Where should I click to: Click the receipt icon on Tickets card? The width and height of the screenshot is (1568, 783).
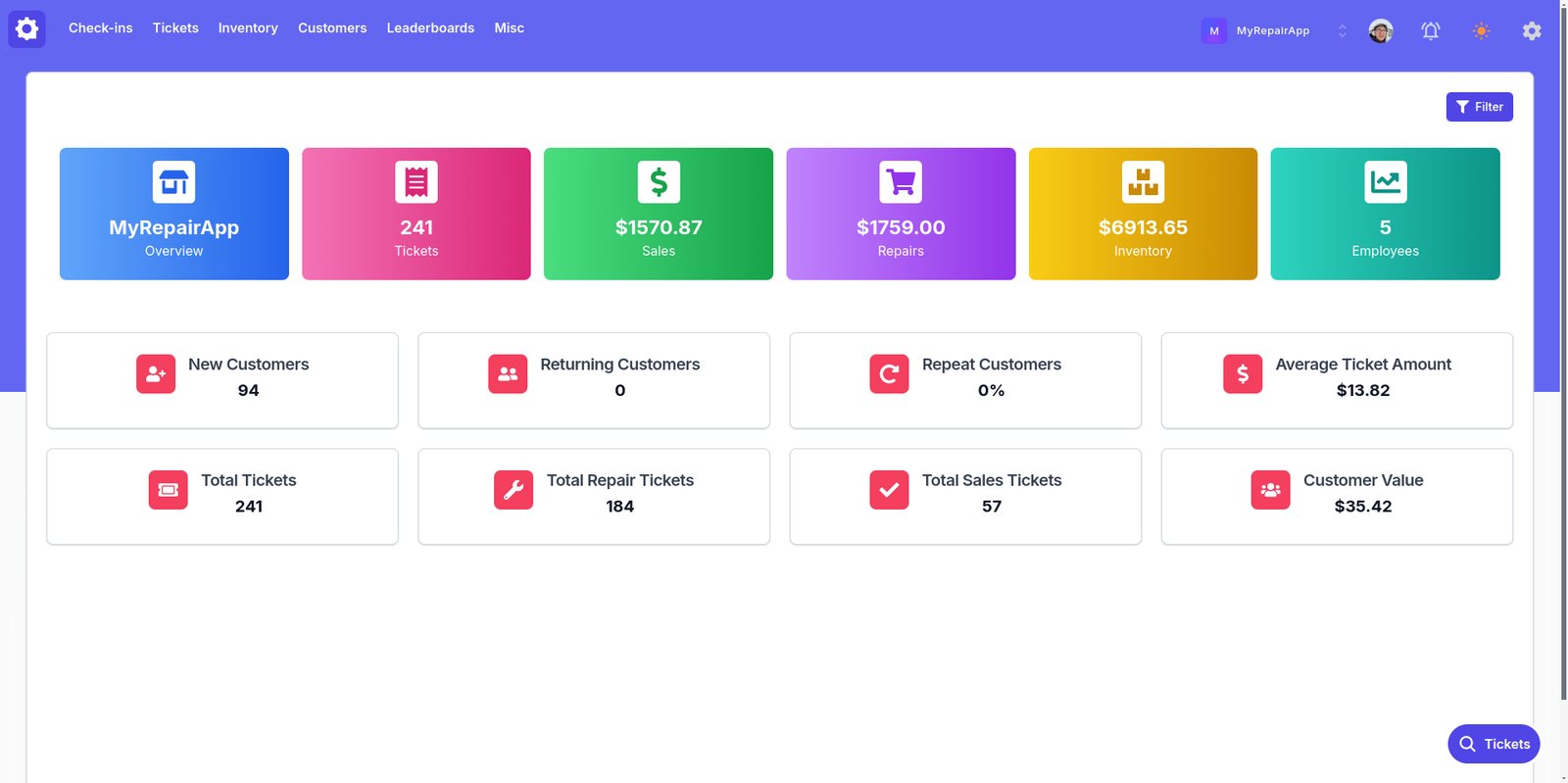click(x=416, y=182)
